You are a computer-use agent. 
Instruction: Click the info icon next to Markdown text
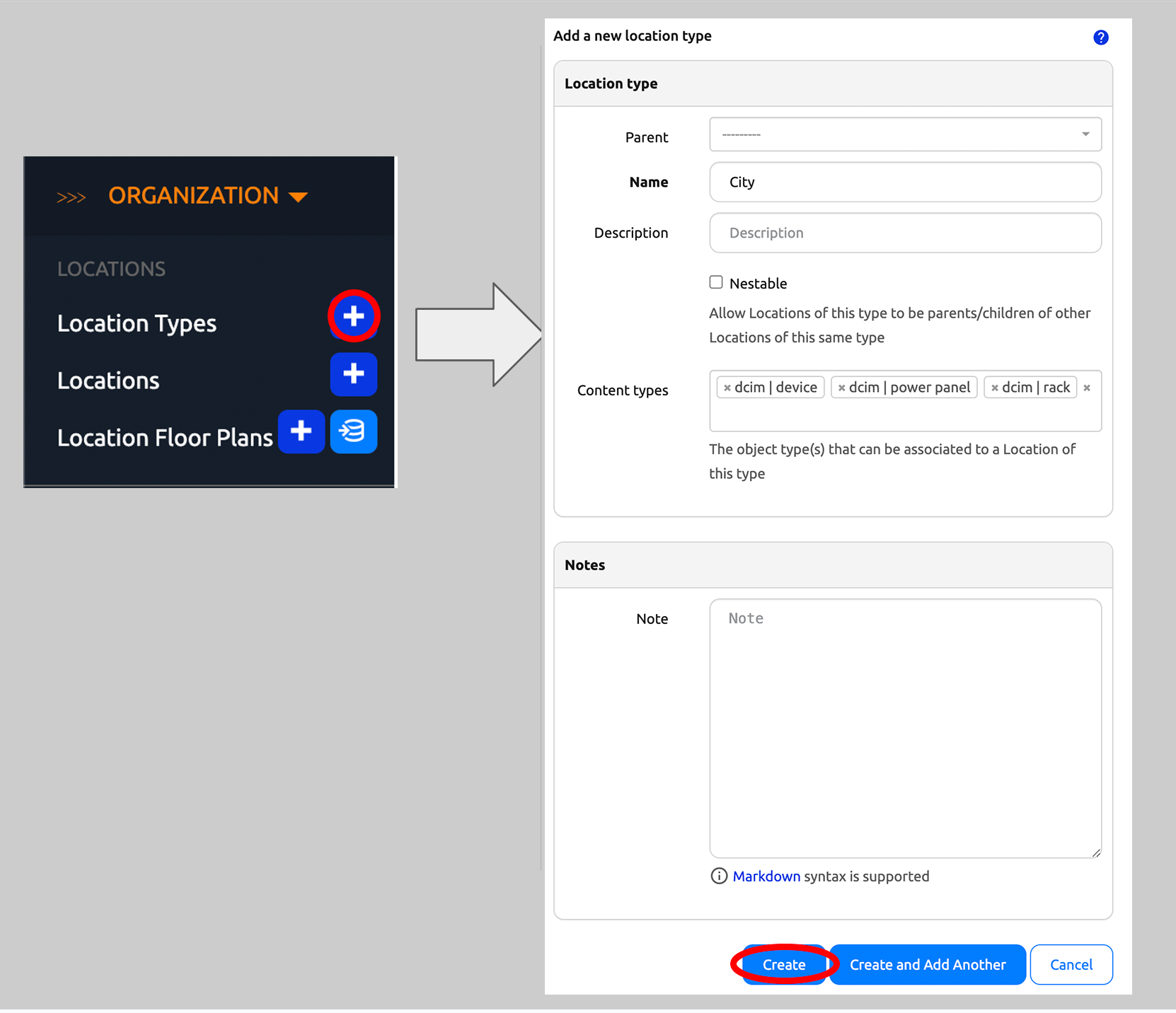[x=718, y=876]
